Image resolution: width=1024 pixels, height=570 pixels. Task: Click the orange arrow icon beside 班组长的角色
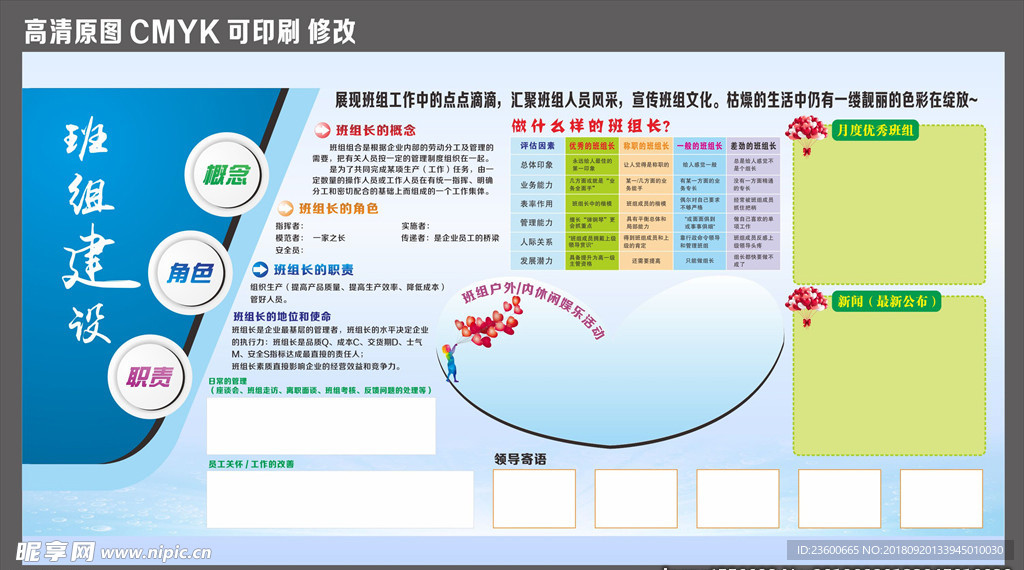pyautogui.click(x=285, y=208)
